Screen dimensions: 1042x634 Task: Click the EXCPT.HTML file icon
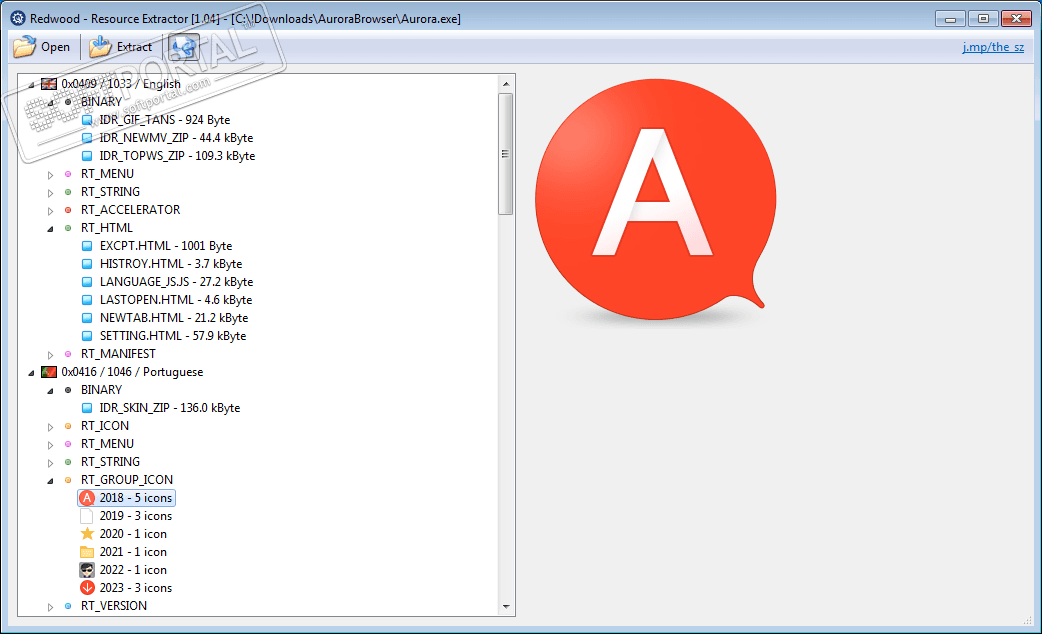pos(87,246)
